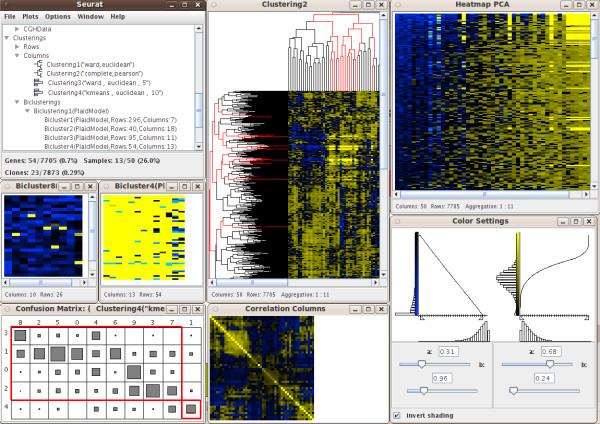Viewport: 600px width, 424px height.
Task: Click the dendrogram icon beside Clustering2
Action: (38, 73)
